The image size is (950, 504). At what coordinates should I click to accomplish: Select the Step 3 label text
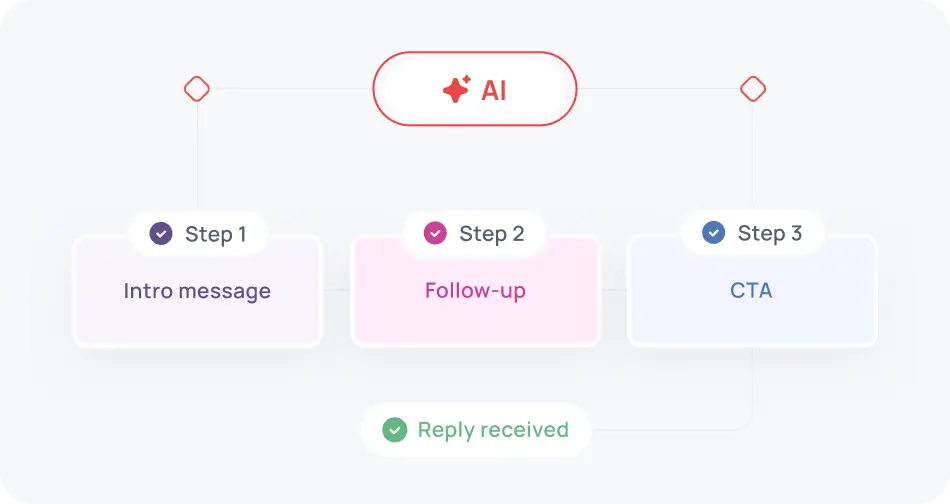point(769,233)
